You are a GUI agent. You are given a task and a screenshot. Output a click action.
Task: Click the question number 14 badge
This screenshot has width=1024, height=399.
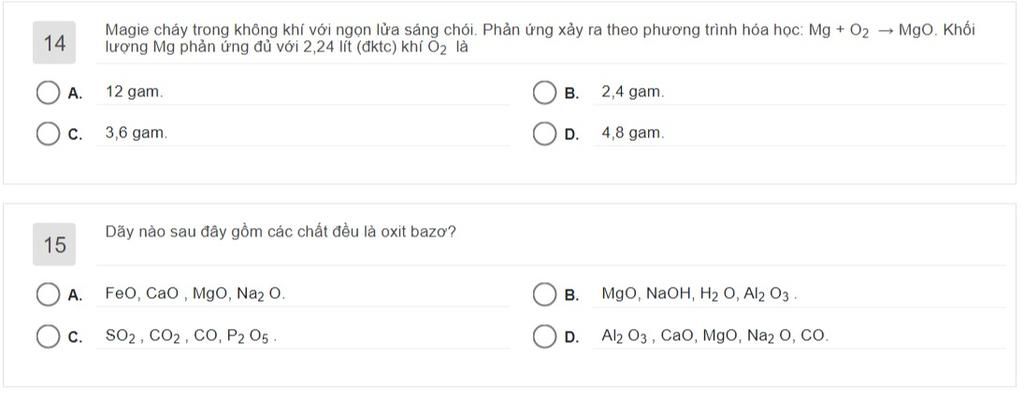click(54, 43)
